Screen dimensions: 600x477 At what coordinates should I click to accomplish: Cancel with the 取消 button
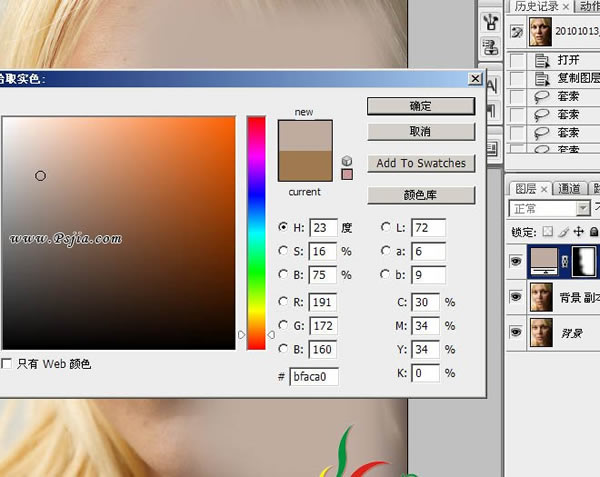421,132
